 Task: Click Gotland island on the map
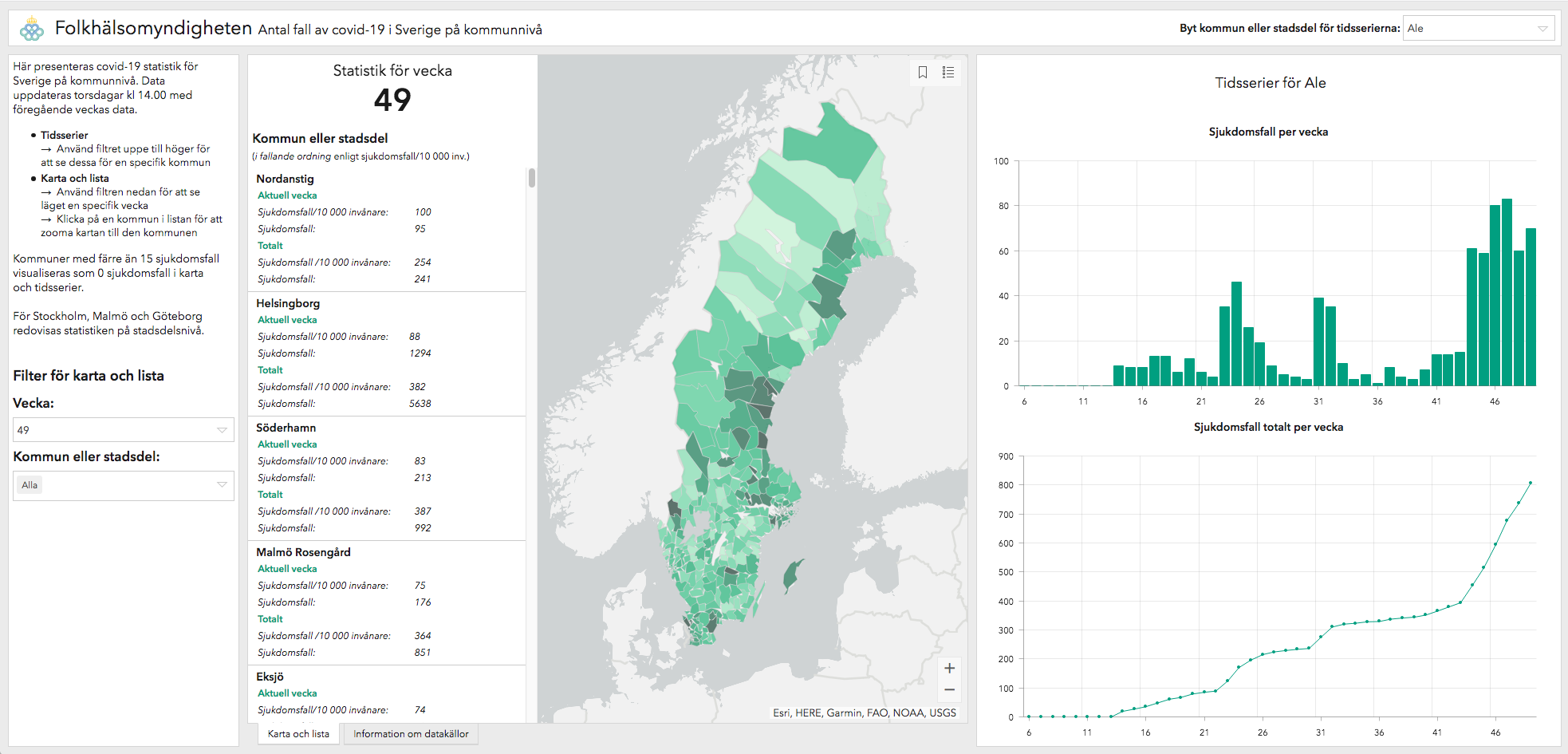793,573
